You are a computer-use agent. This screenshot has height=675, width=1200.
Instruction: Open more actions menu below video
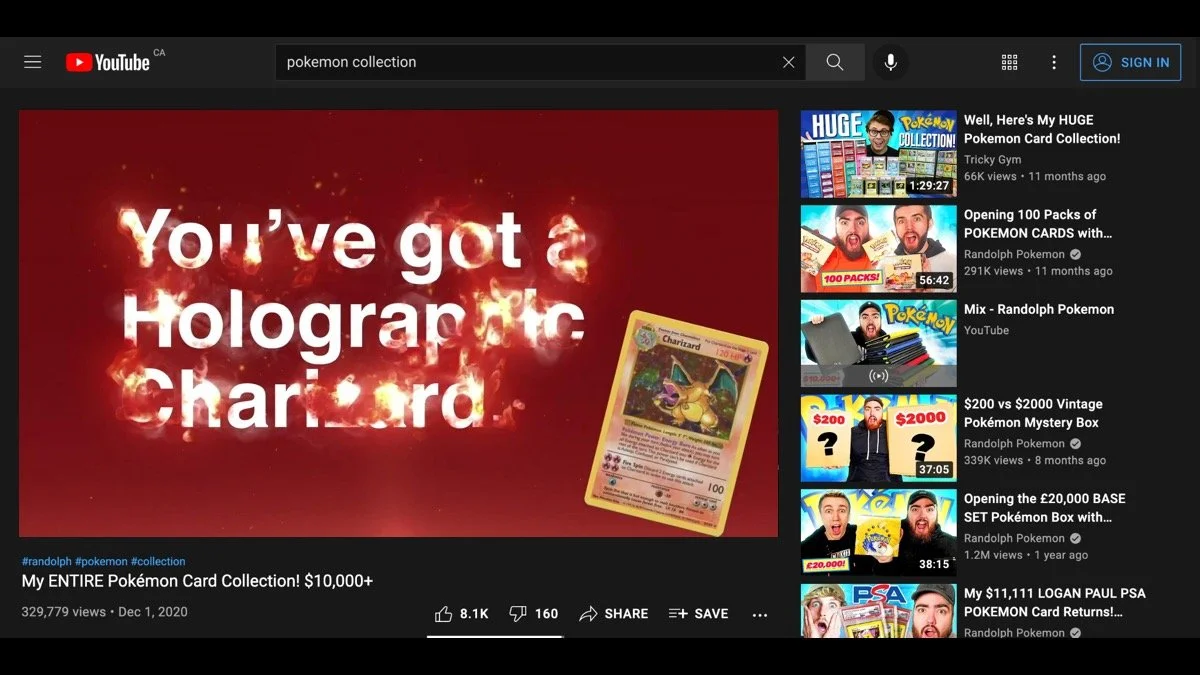point(760,615)
